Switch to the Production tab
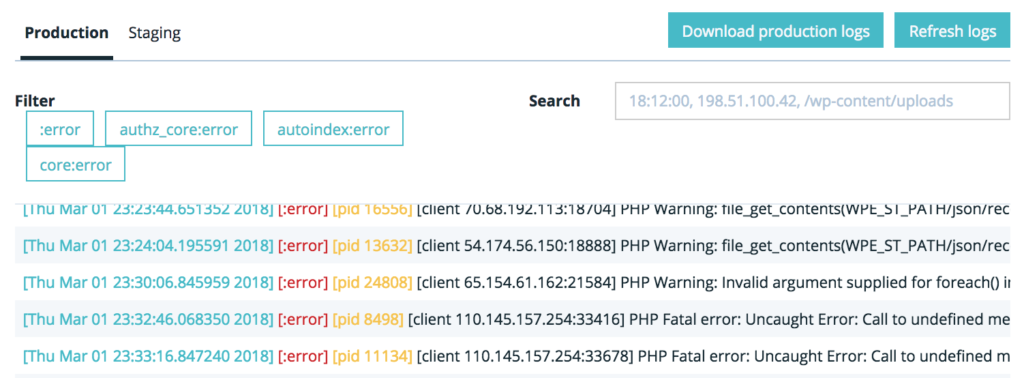Screen dimensions: 1024x378 (x=67, y=33)
